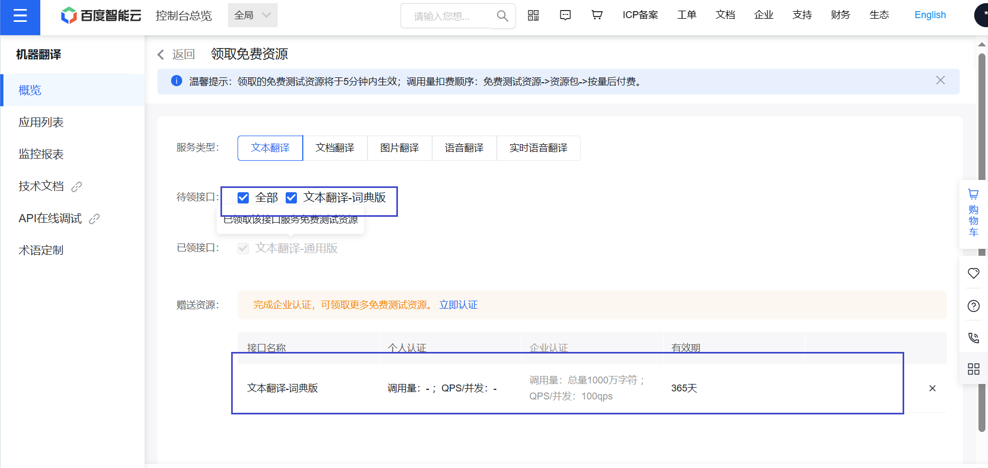This screenshot has width=988, height=468.
Task: Open the shopping cart icon in header
Action: [x=597, y=15]
